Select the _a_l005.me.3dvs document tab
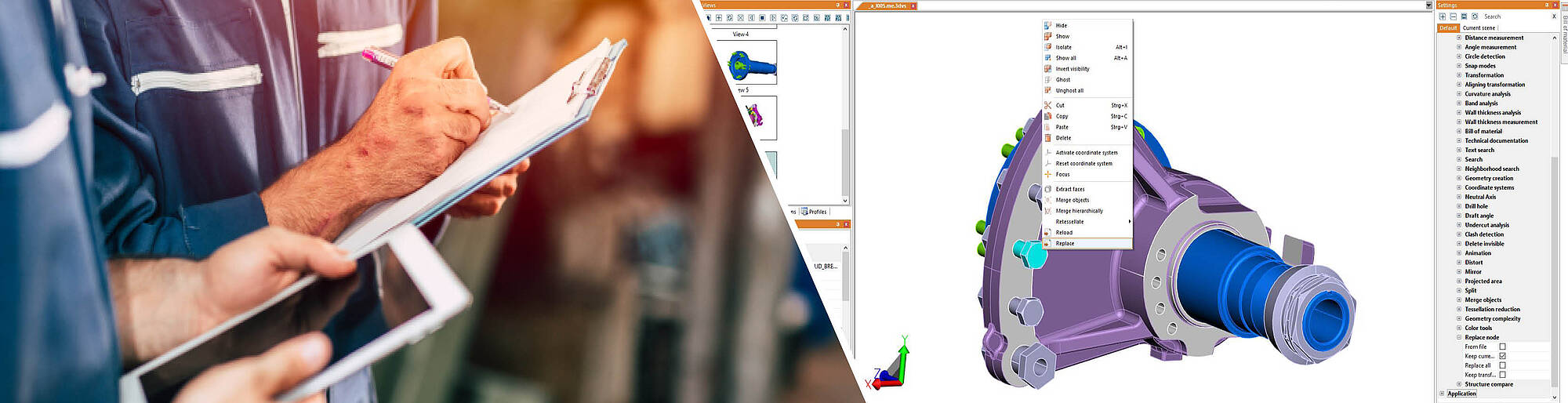 887,5
